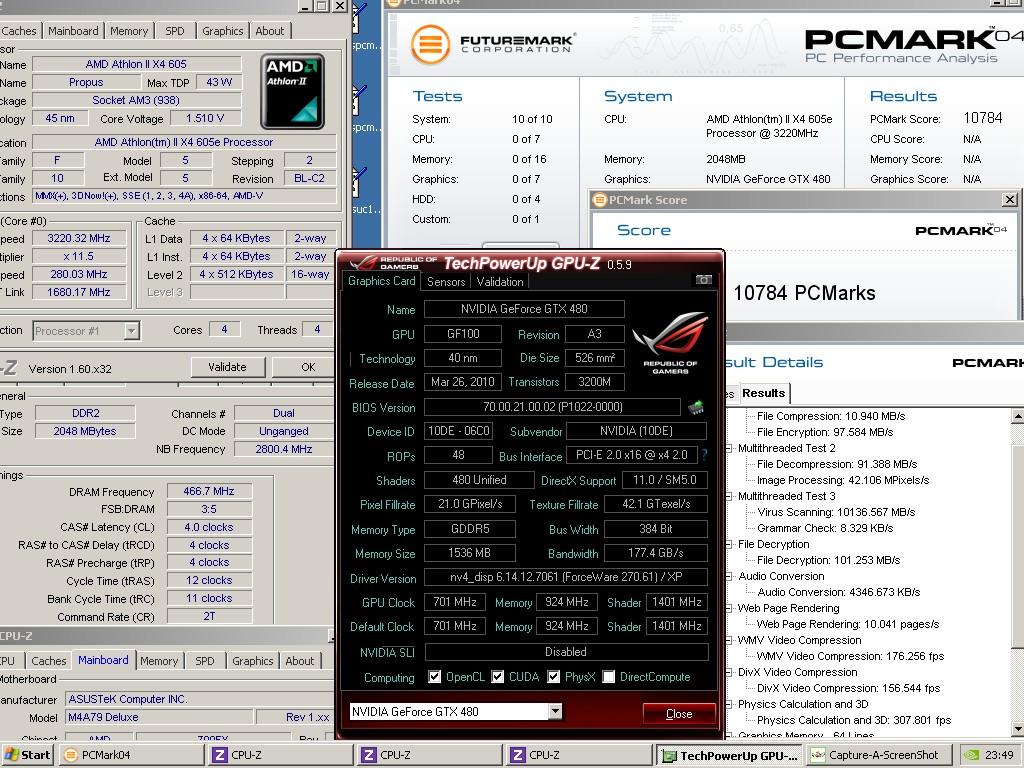Collapse the Web Page Rendering tree node

coord(729,608)
